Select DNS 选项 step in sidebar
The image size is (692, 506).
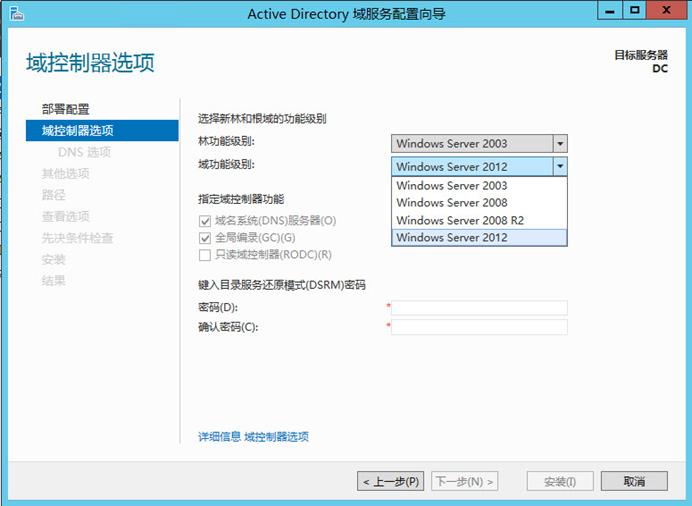[x=84, y=152]
